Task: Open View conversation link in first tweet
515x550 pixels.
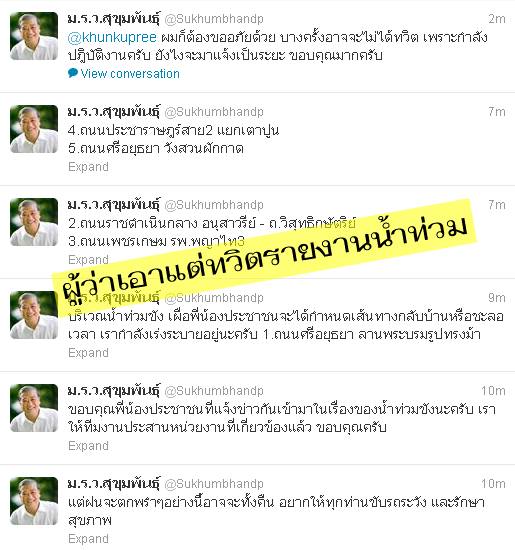Action: click(130, 74)
